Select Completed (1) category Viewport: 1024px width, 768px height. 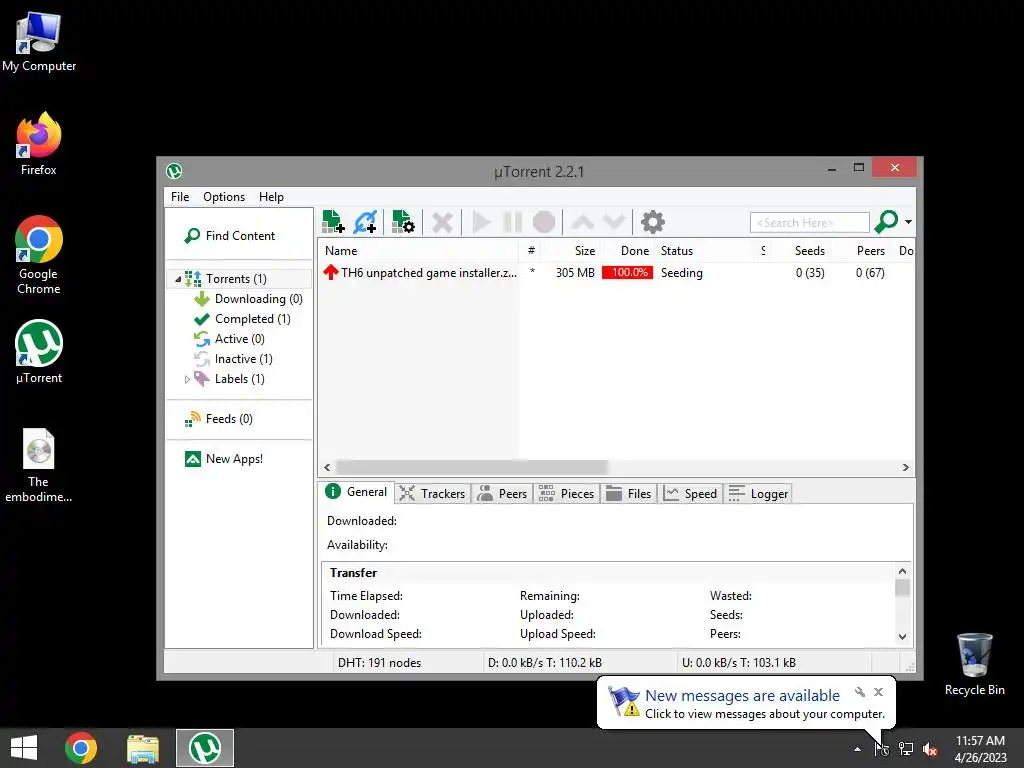(242, 319)
